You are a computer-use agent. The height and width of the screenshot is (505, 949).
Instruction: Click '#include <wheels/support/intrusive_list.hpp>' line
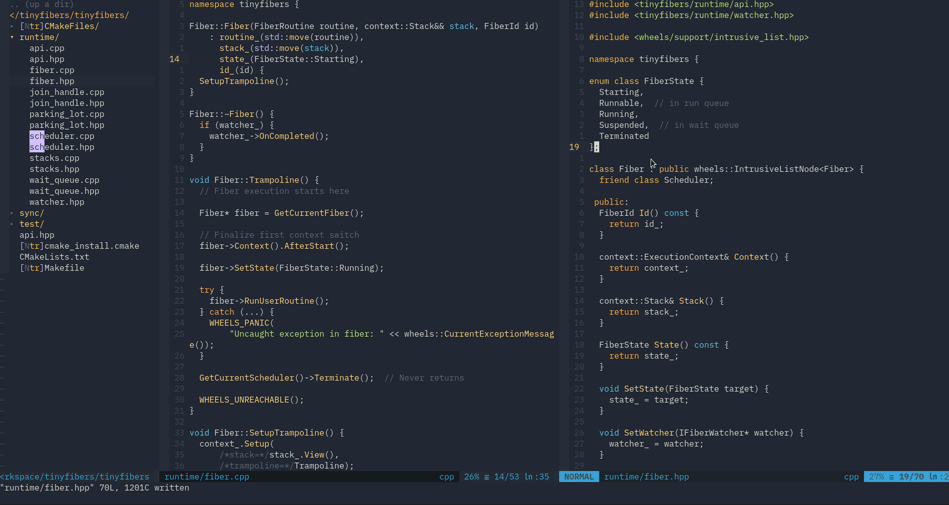click(x=699, y=37)
